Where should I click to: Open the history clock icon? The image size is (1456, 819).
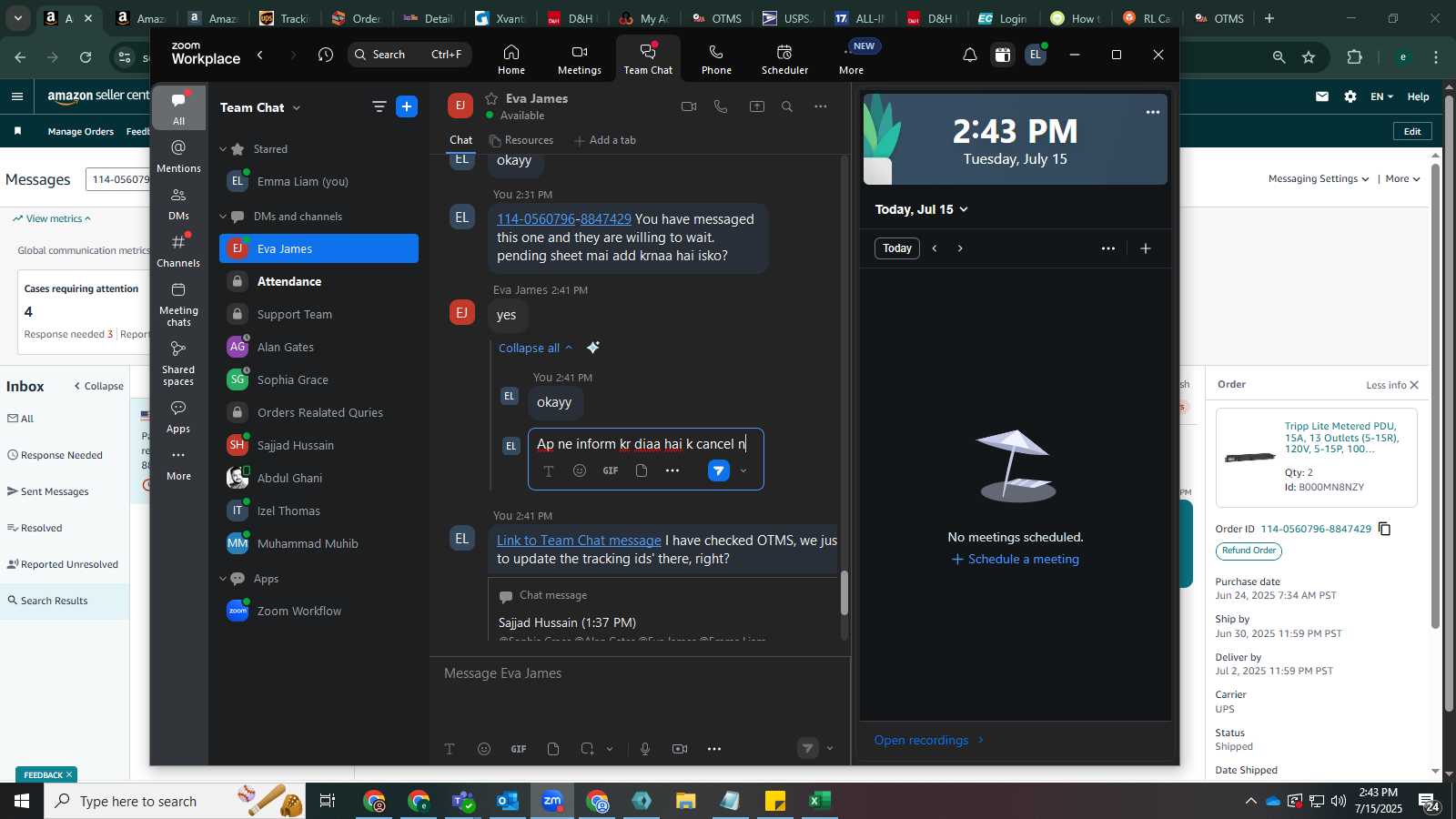[x=326, y=55]
